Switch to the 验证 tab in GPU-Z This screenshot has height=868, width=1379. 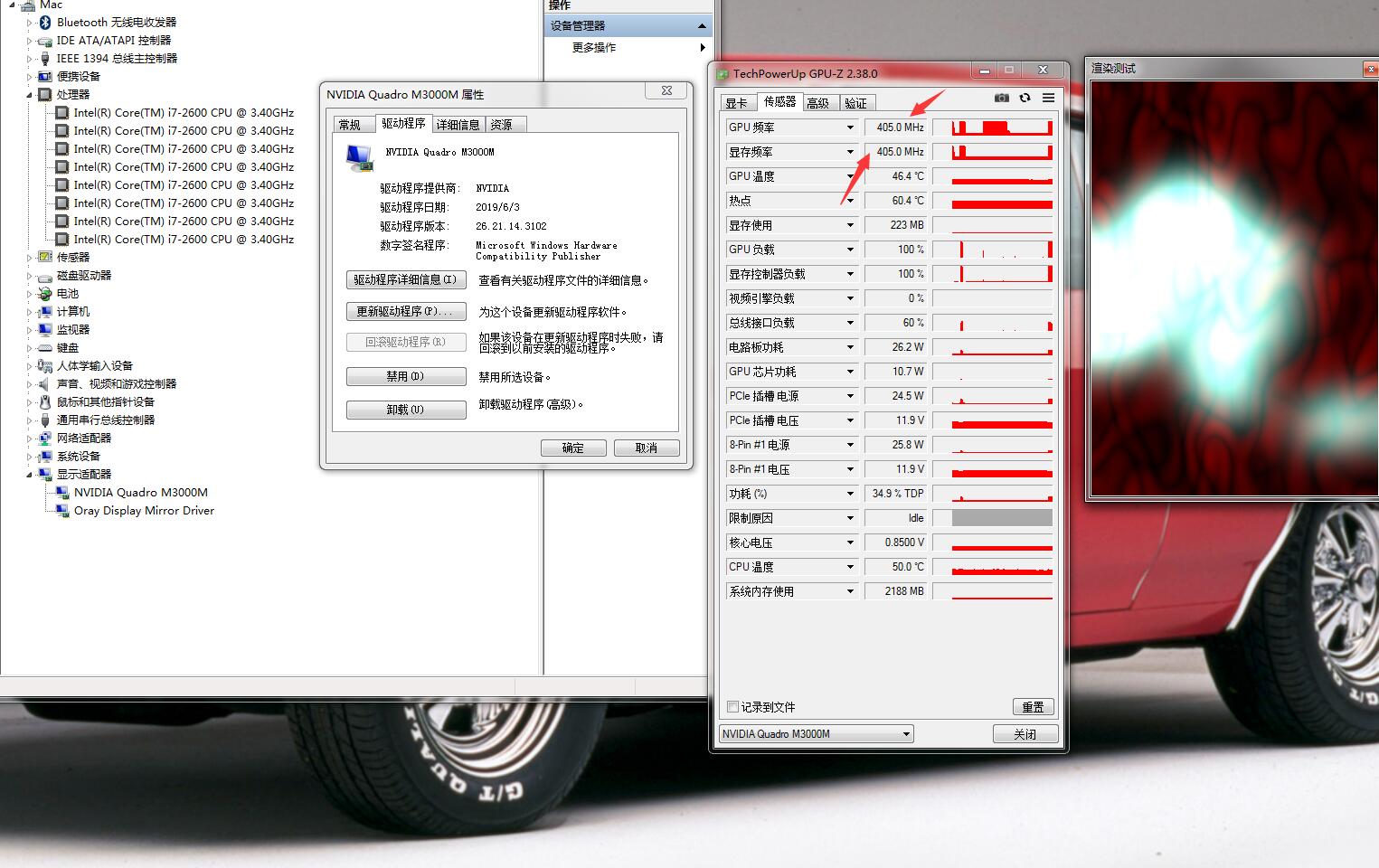coord(856,103)
